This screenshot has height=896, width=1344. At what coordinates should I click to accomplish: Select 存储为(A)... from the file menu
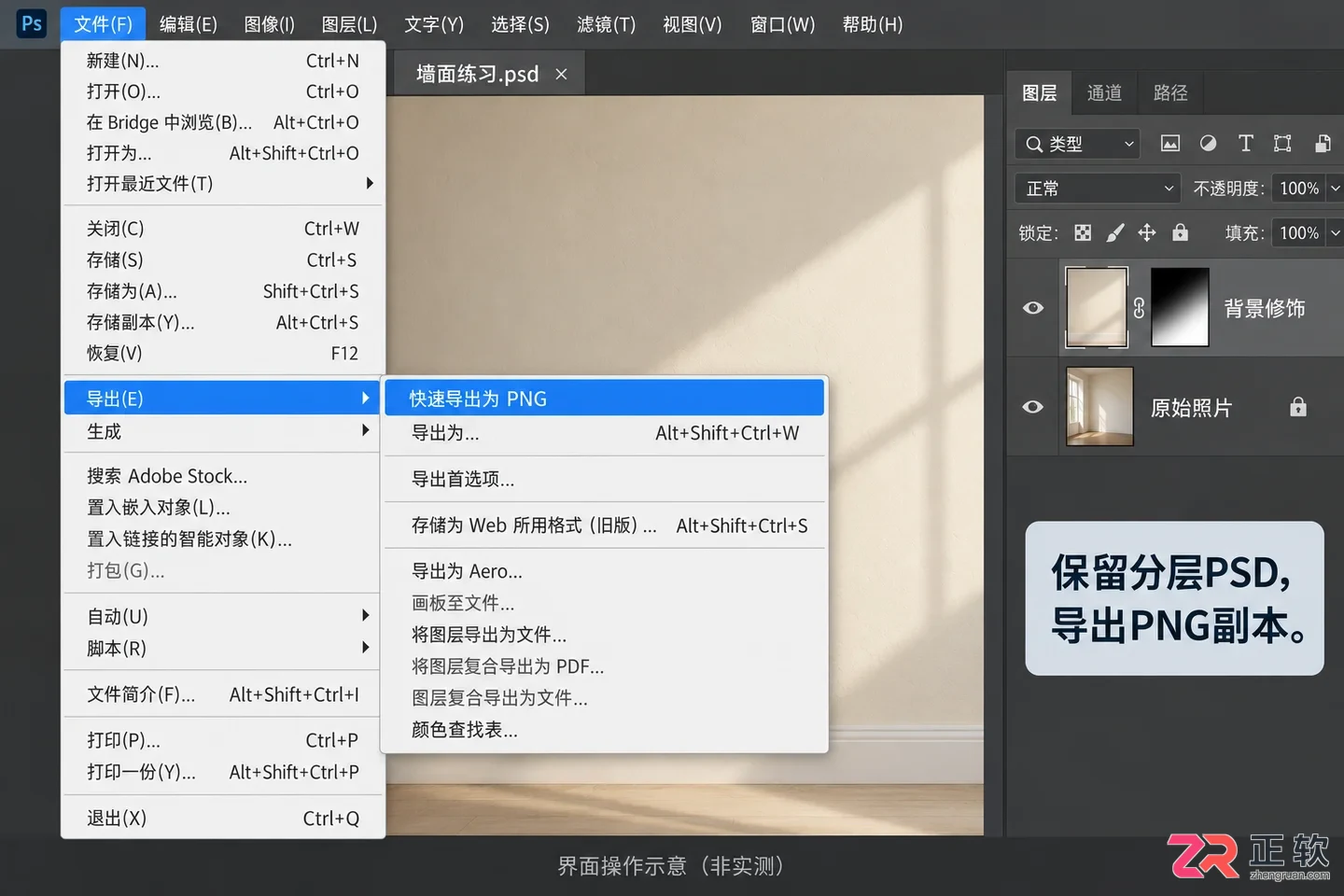222,291
